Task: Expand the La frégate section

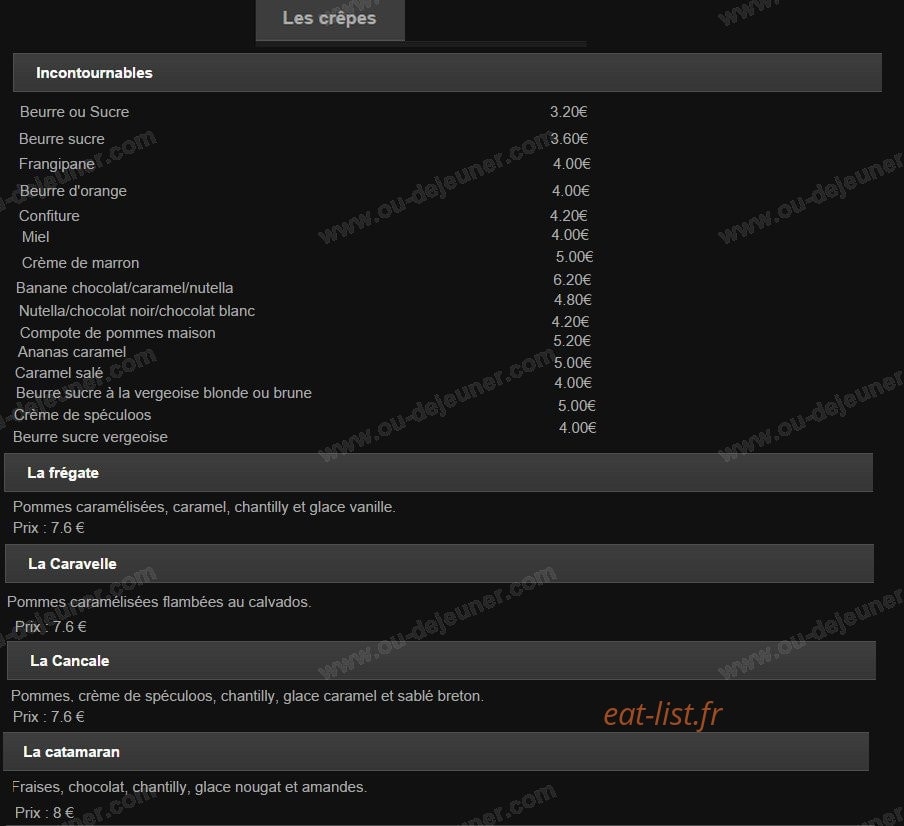Action: pos(438,473)
